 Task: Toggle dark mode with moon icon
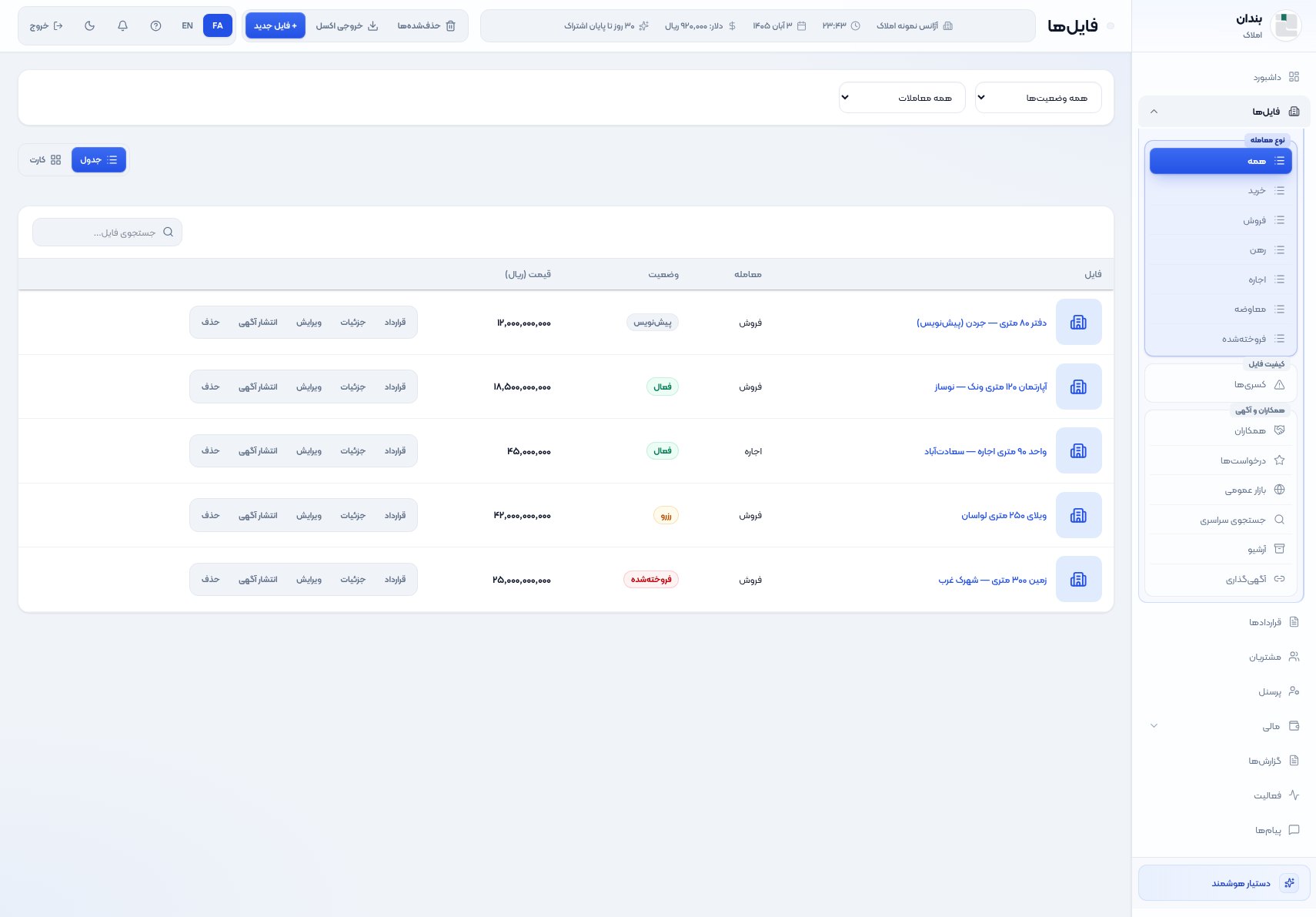coord(90,25)
